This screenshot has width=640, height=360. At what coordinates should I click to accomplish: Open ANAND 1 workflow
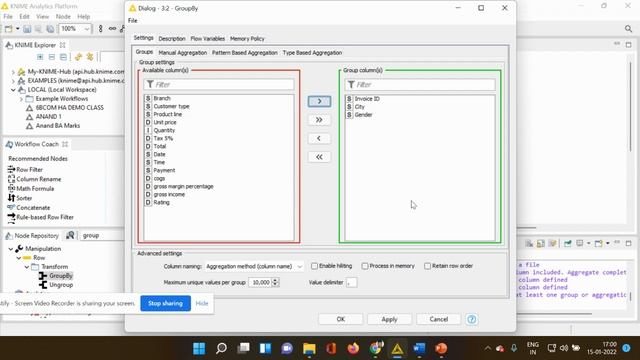(x=48, y=116)
